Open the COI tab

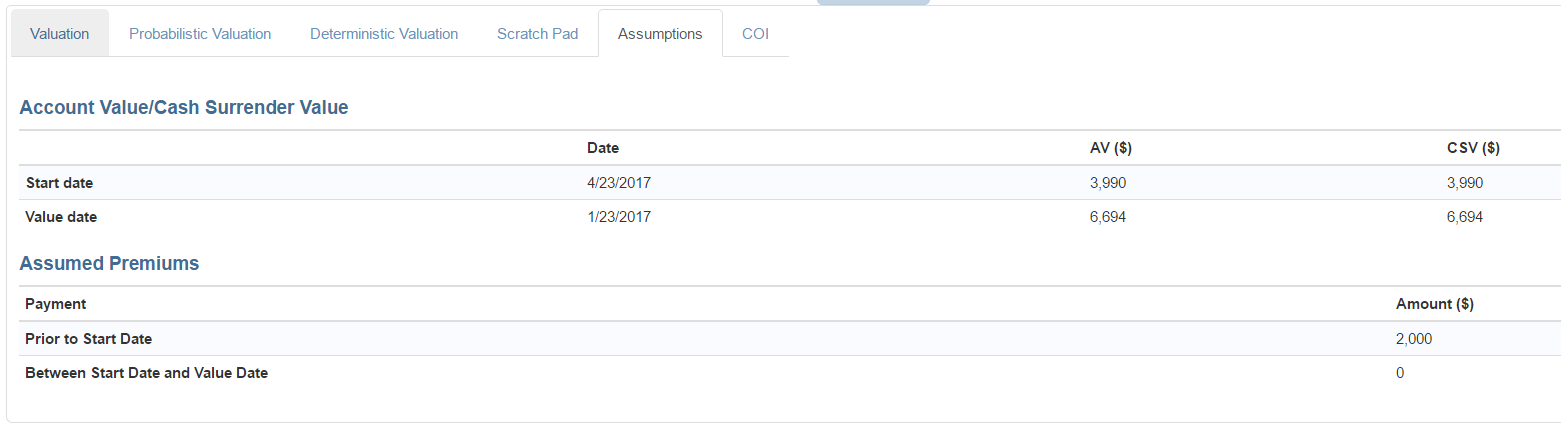[x=755, y=34]
